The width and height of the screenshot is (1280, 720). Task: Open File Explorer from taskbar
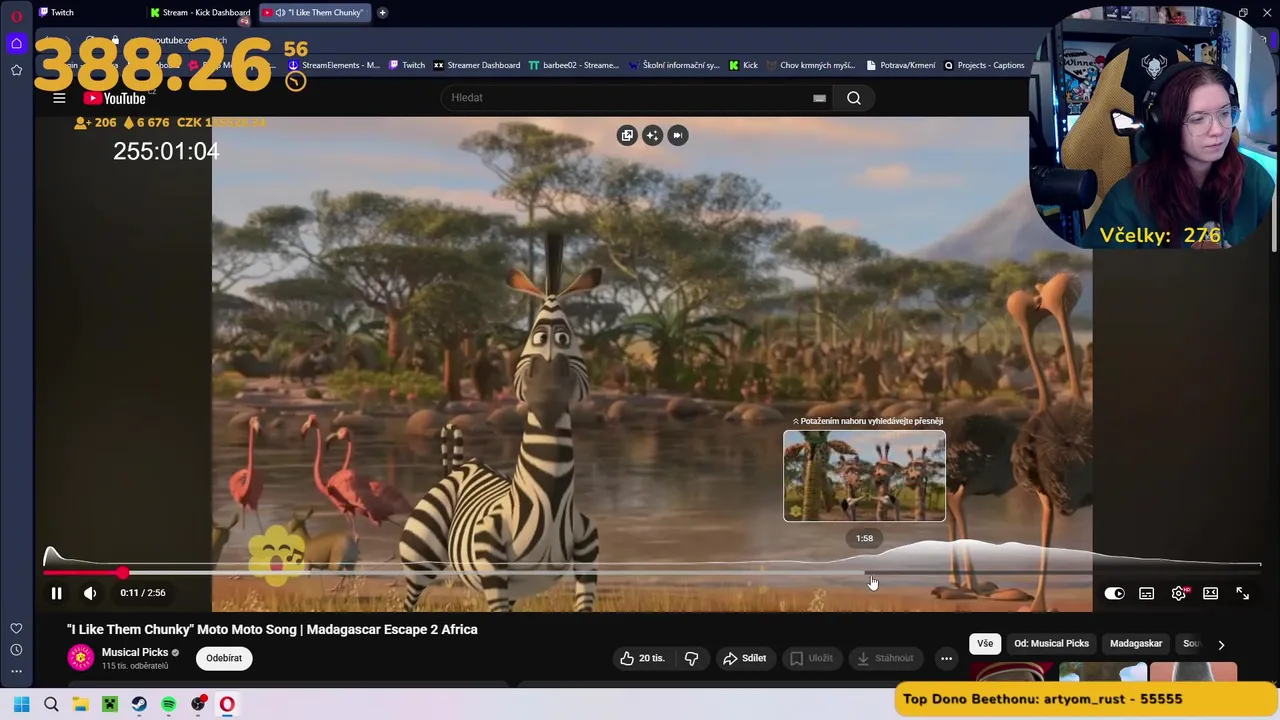coord(80,704)
